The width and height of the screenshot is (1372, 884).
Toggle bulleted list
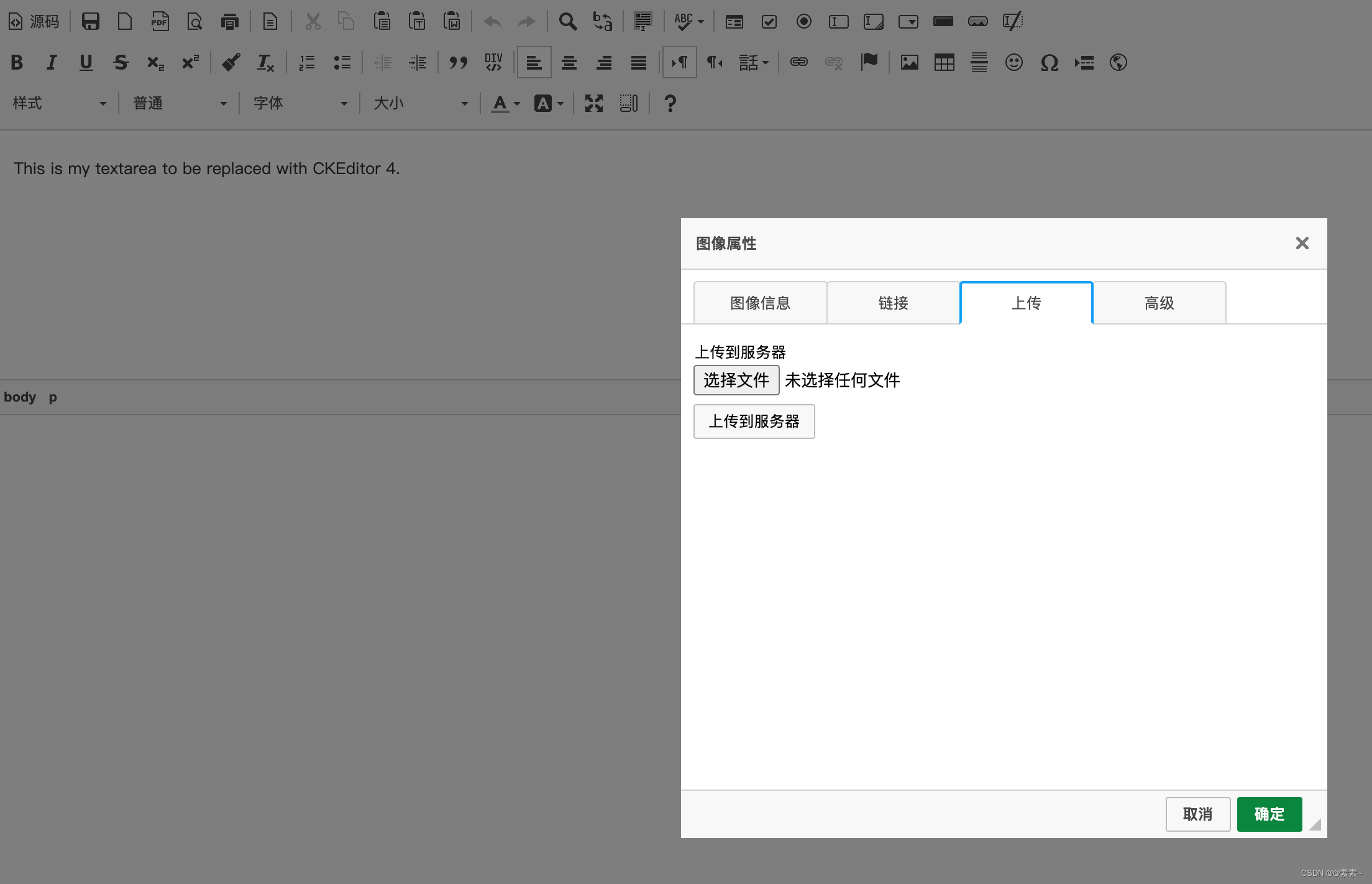(342, 62)
